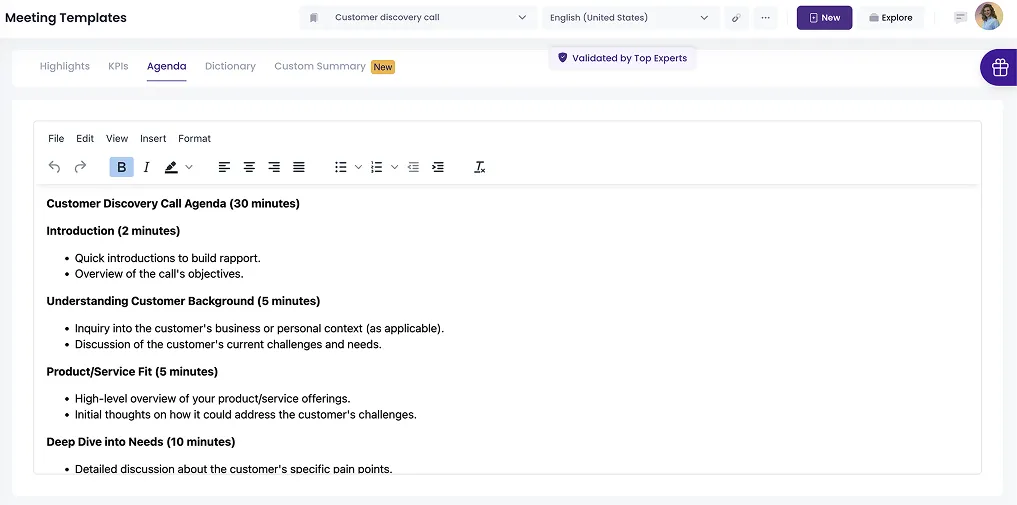Viewport: 1017px width, 505px height.
Task: Open the Format menu
Action: tap(195, 139)
